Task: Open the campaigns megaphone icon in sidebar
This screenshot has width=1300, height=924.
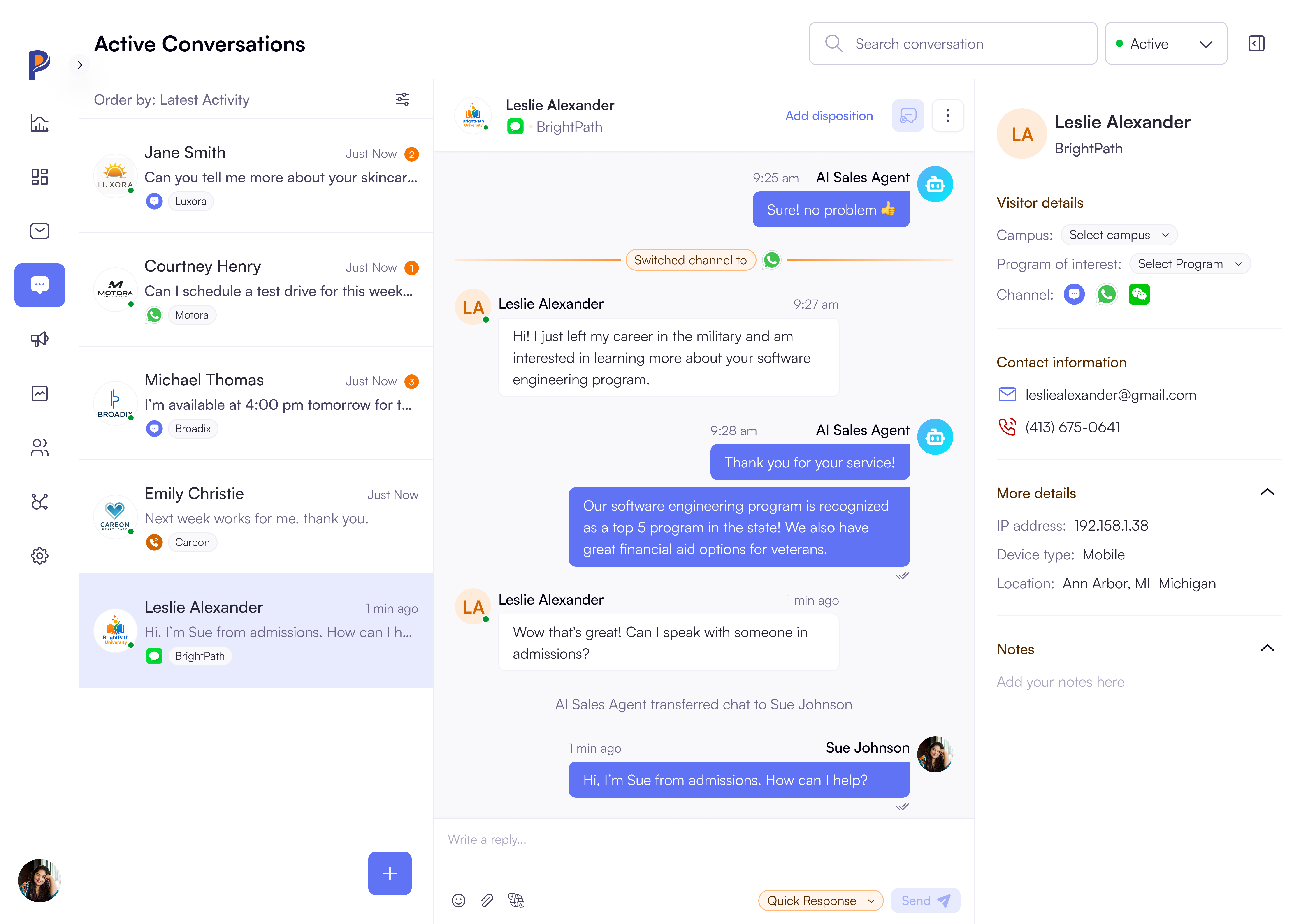Action: tap(39, 339)
